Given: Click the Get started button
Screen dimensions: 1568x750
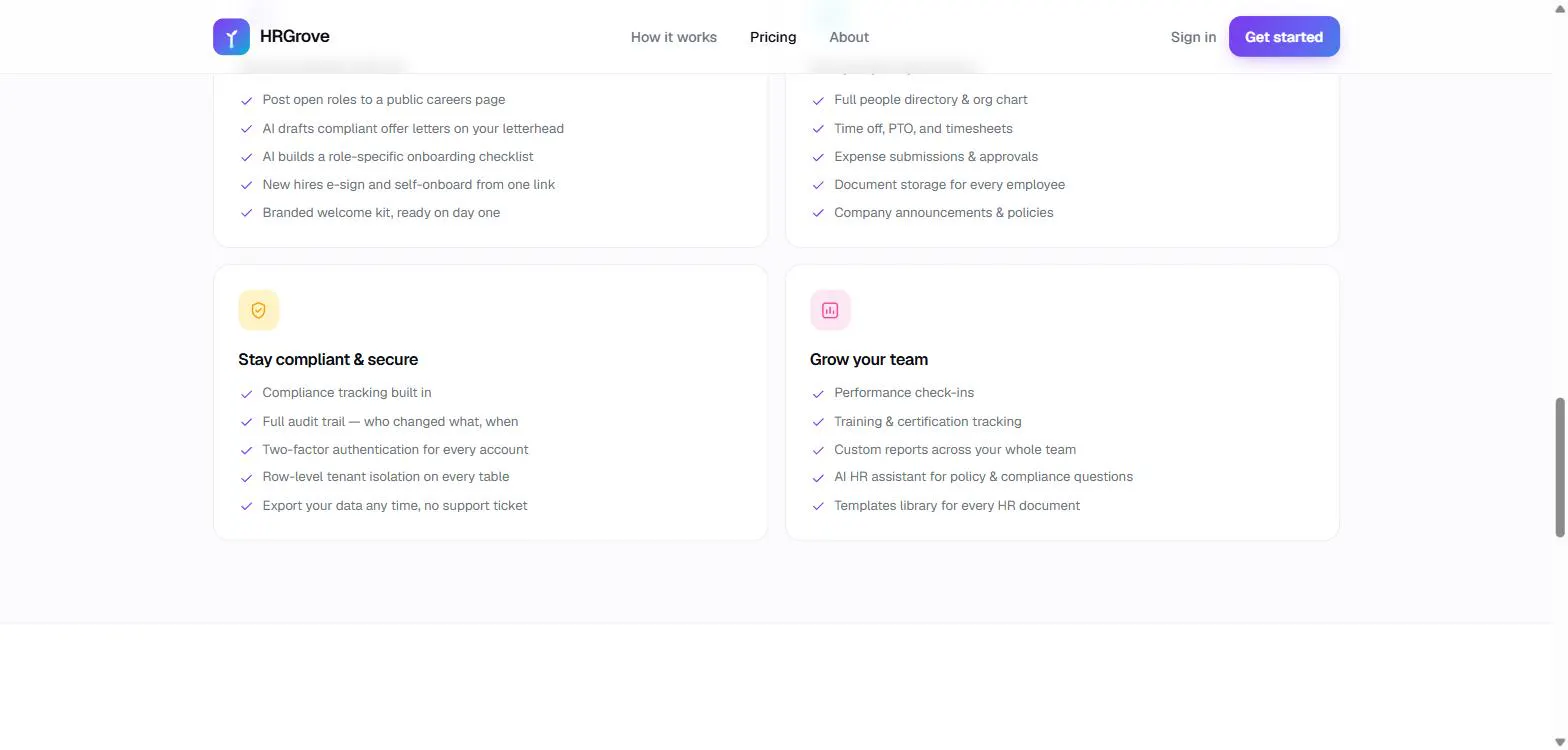Looking at the screenshot, I should coord(1284,37).
